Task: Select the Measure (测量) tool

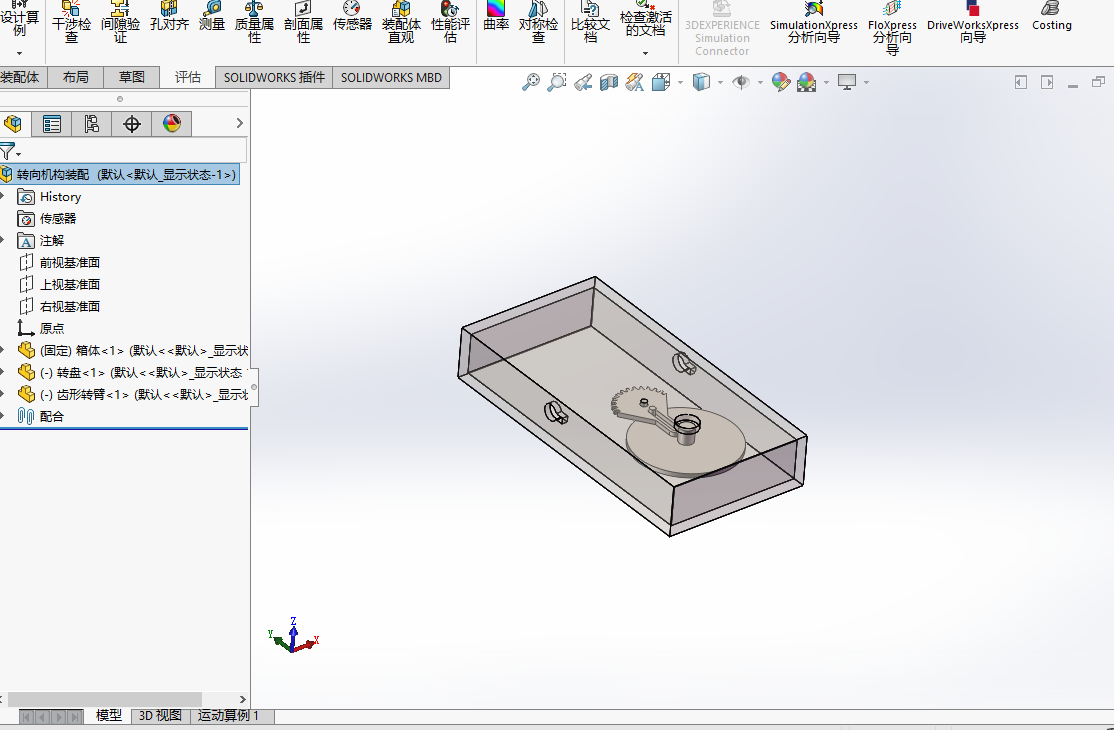Action: (x=212, y=17)
